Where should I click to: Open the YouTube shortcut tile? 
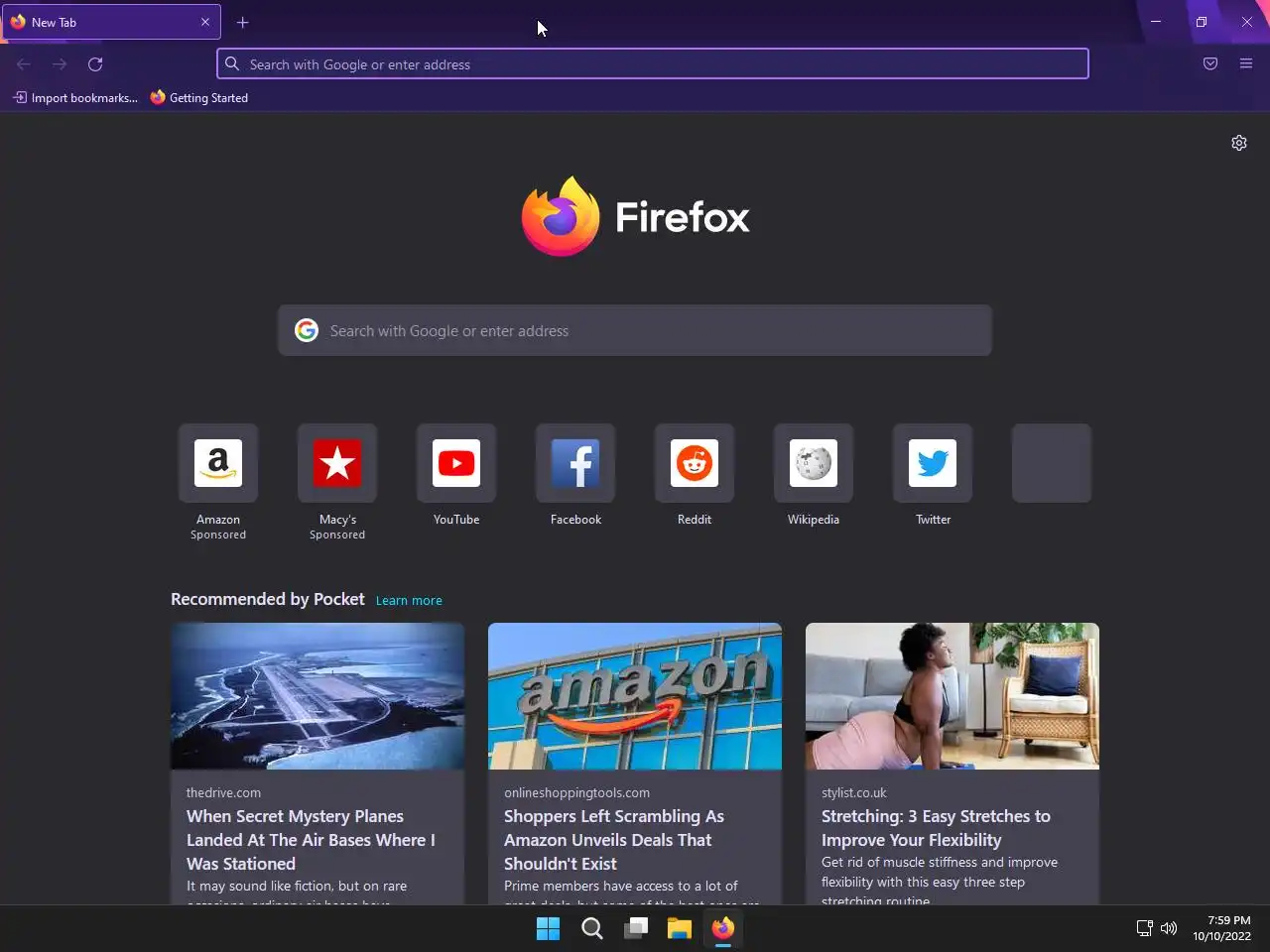(456, 463)
